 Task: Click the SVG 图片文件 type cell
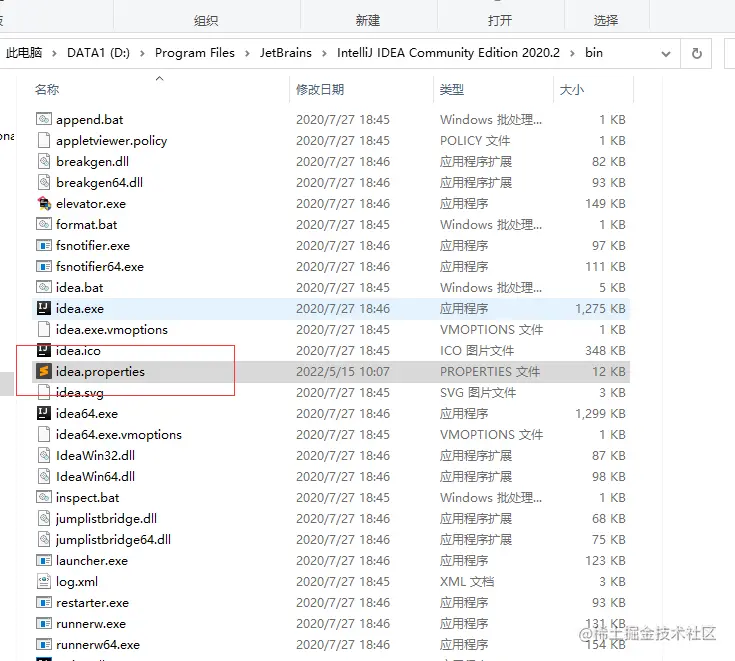478,392
